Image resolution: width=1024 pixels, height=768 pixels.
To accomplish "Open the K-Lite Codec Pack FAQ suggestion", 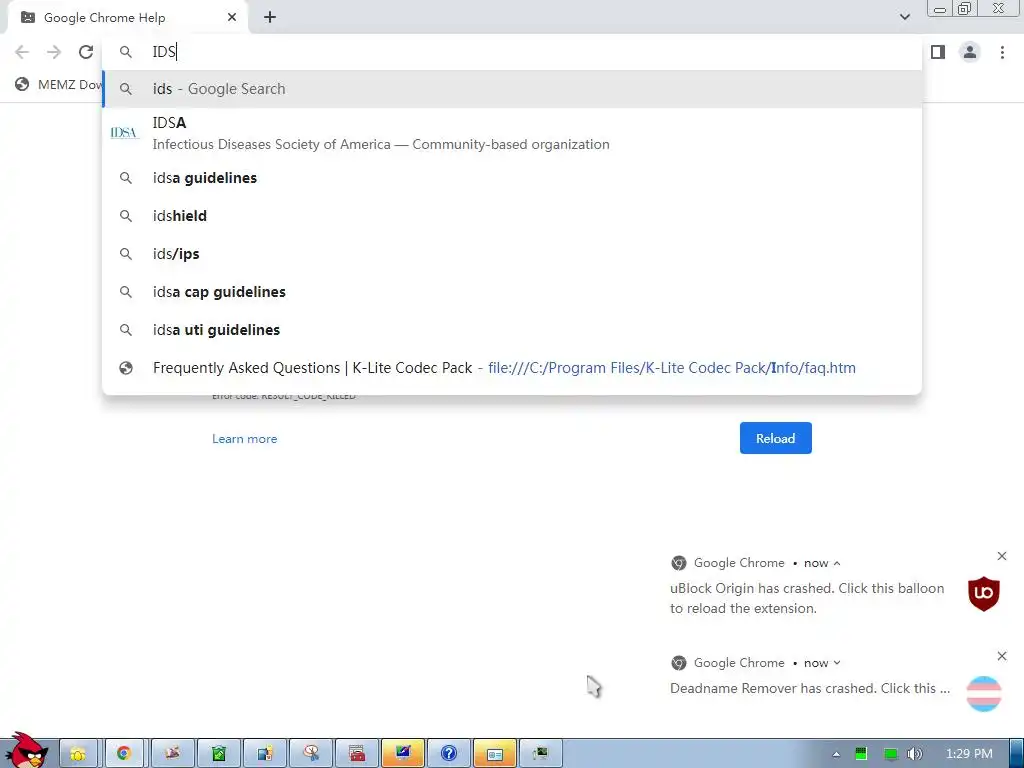I will click(512, 368).
